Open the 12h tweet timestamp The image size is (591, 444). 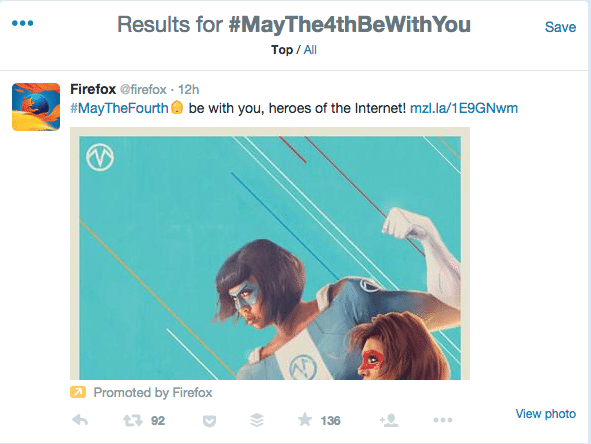[x=188, y=90]
